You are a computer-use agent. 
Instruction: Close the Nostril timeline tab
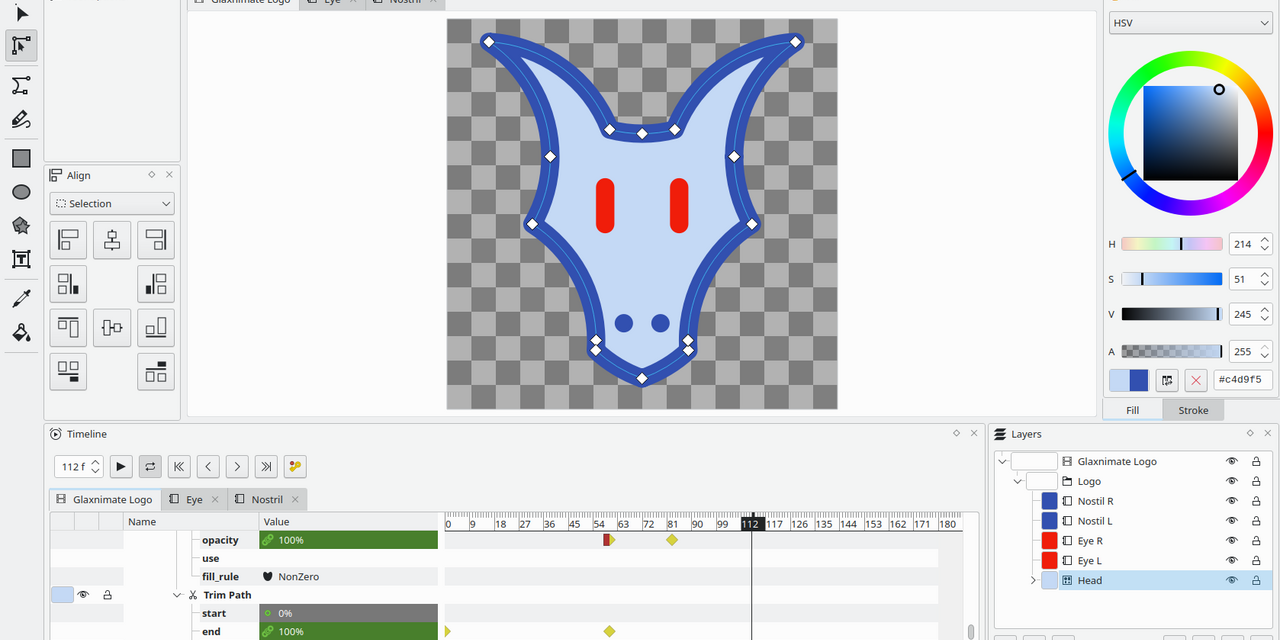click(295, 499)
